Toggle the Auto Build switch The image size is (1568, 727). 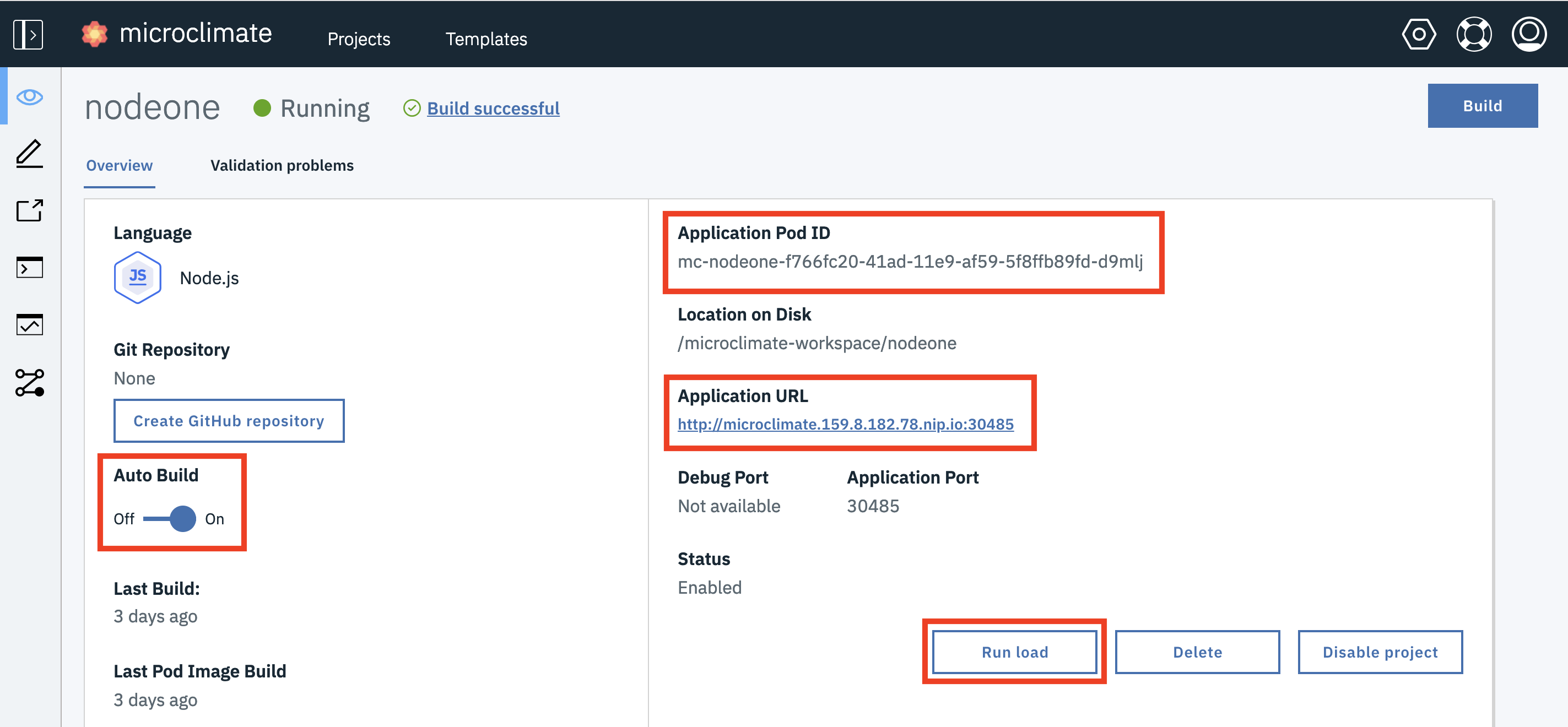pyautogui.click(x=170, y=519)
